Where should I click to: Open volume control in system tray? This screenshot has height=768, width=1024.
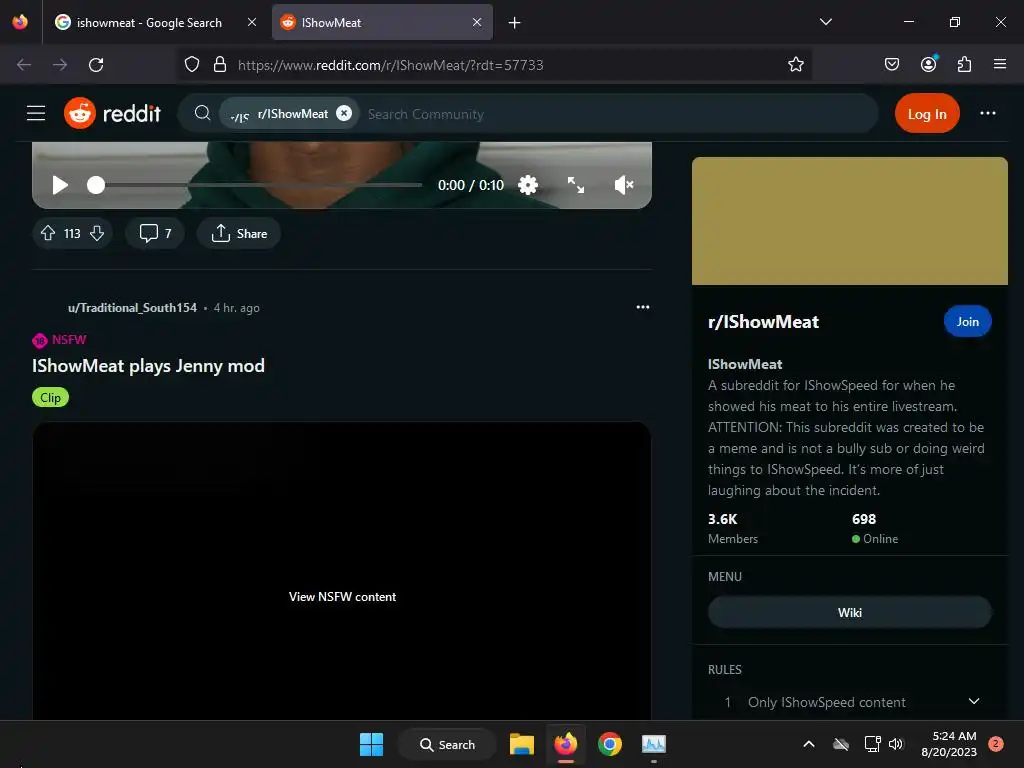pyautogui.click(x=896, y=744)
